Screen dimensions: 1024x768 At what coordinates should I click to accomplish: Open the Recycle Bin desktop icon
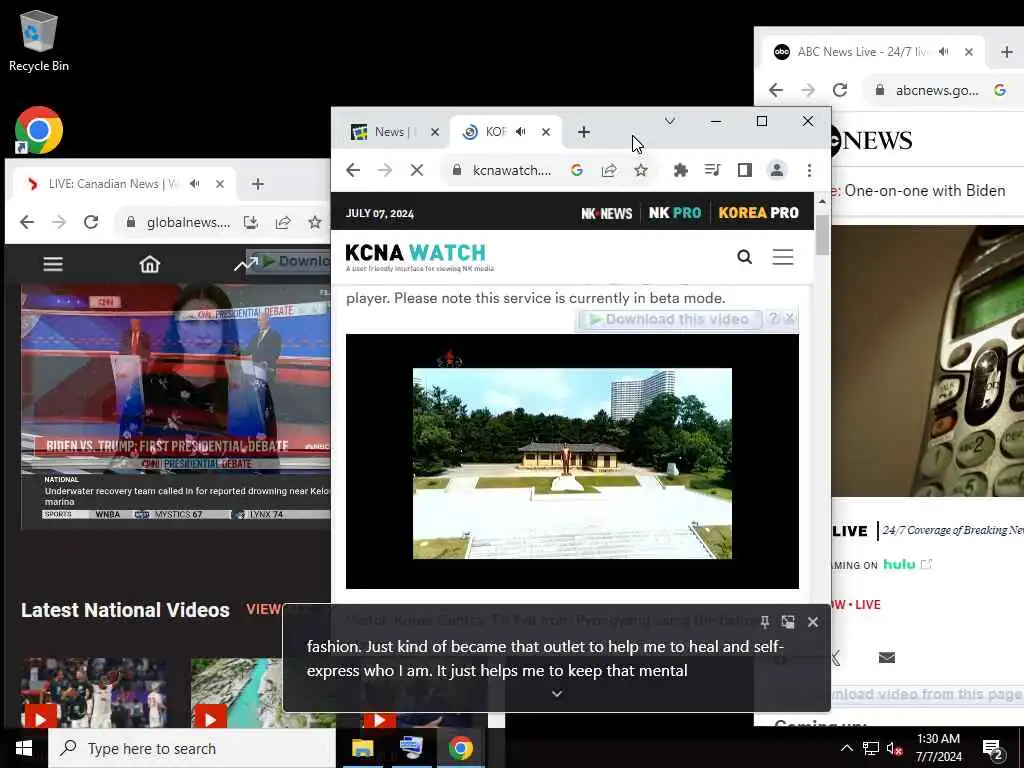pos(39,40)
